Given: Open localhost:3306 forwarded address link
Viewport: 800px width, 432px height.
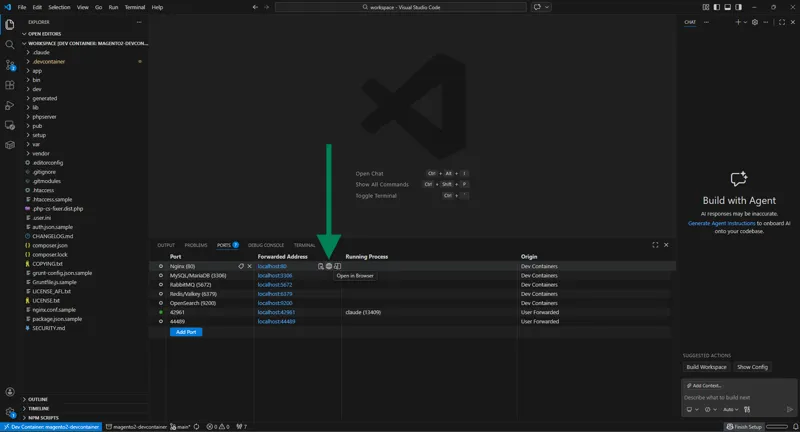Looking at the screenshot, I should tap(275, 275).
